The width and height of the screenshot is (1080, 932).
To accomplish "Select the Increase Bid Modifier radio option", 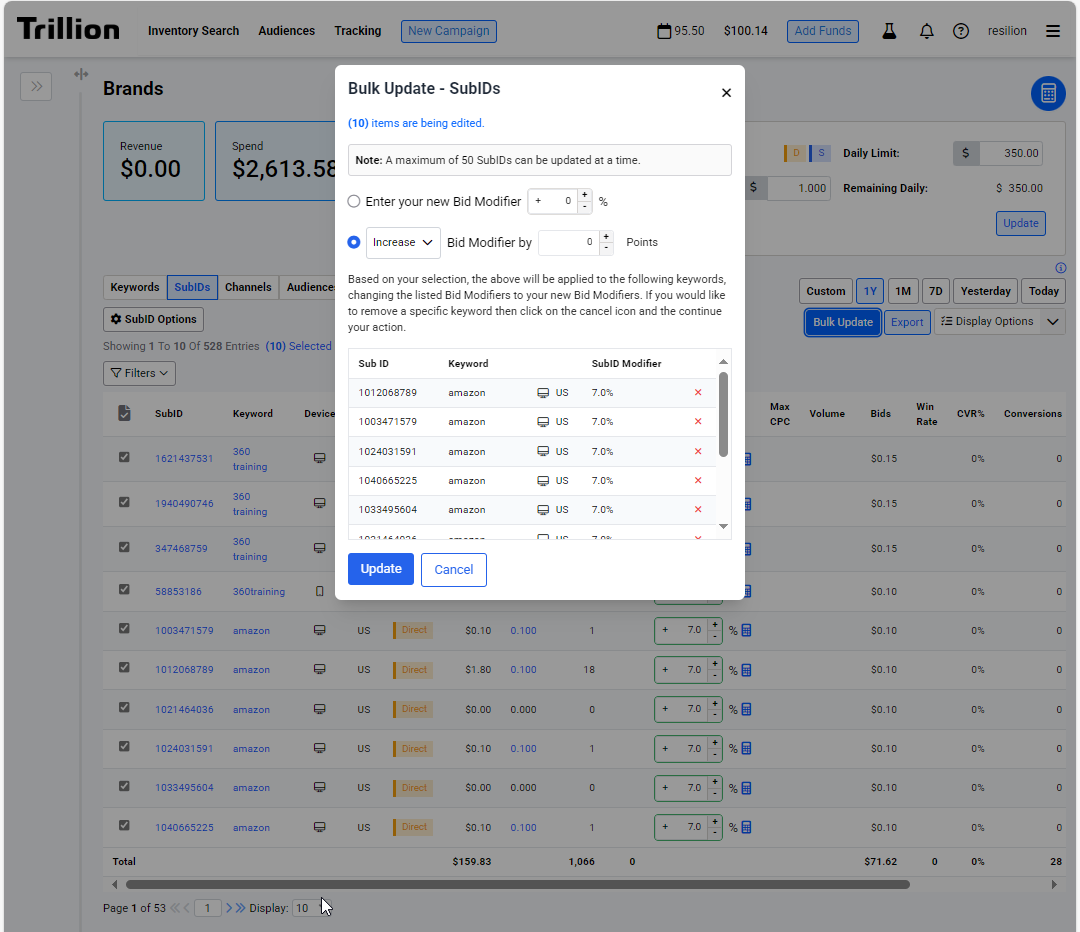I will (x=354, y=242).
